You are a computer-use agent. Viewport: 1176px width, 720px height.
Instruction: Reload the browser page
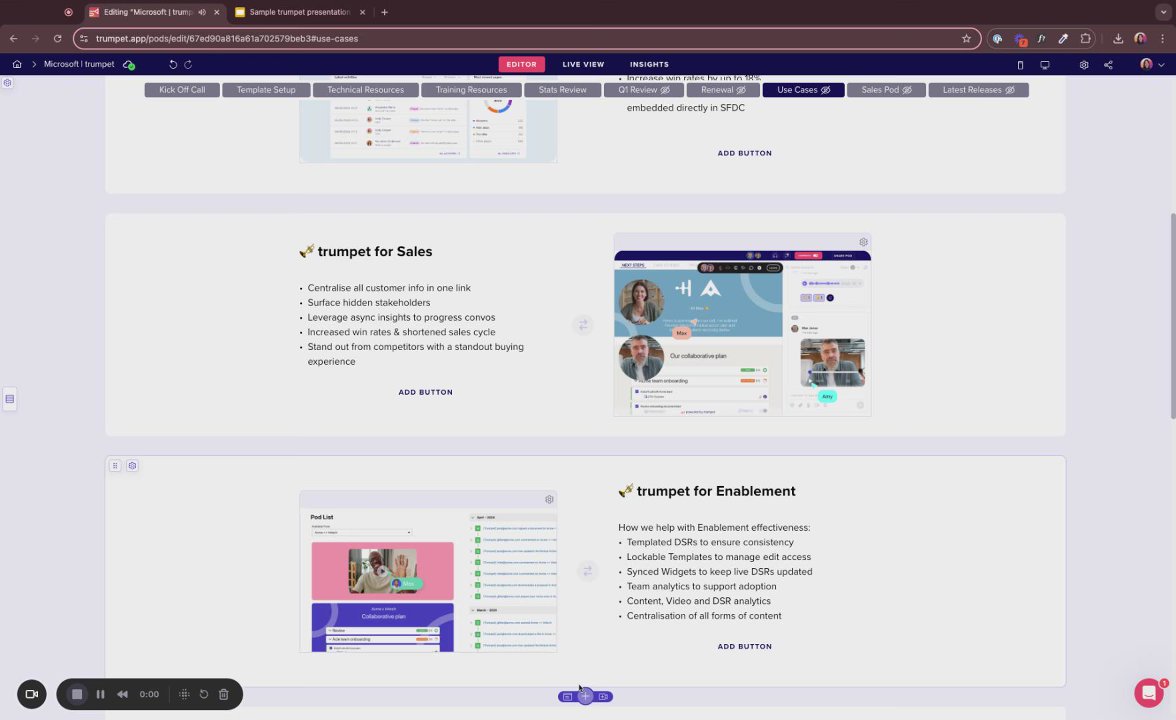[57, 38]
